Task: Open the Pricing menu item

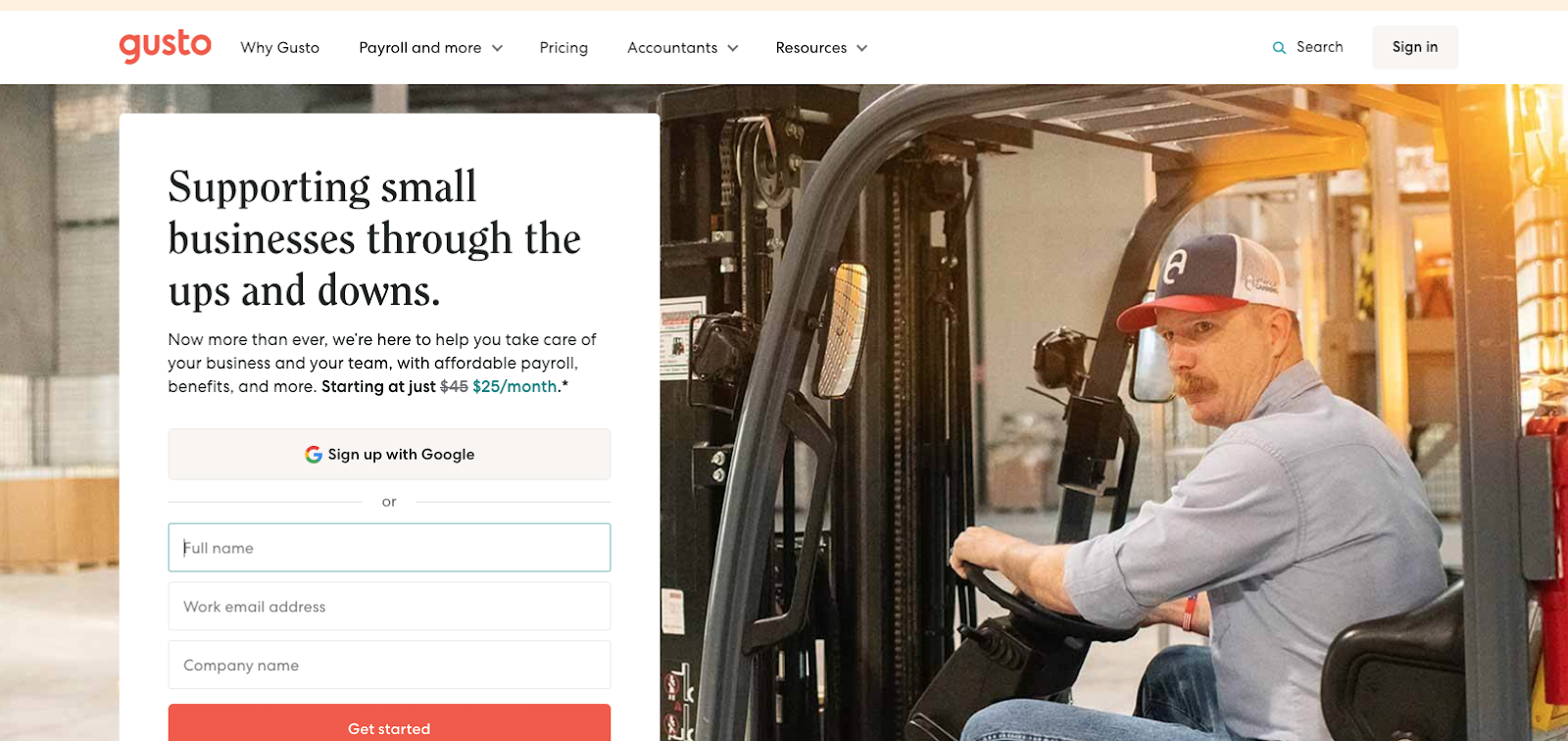Action: [563, 47]
